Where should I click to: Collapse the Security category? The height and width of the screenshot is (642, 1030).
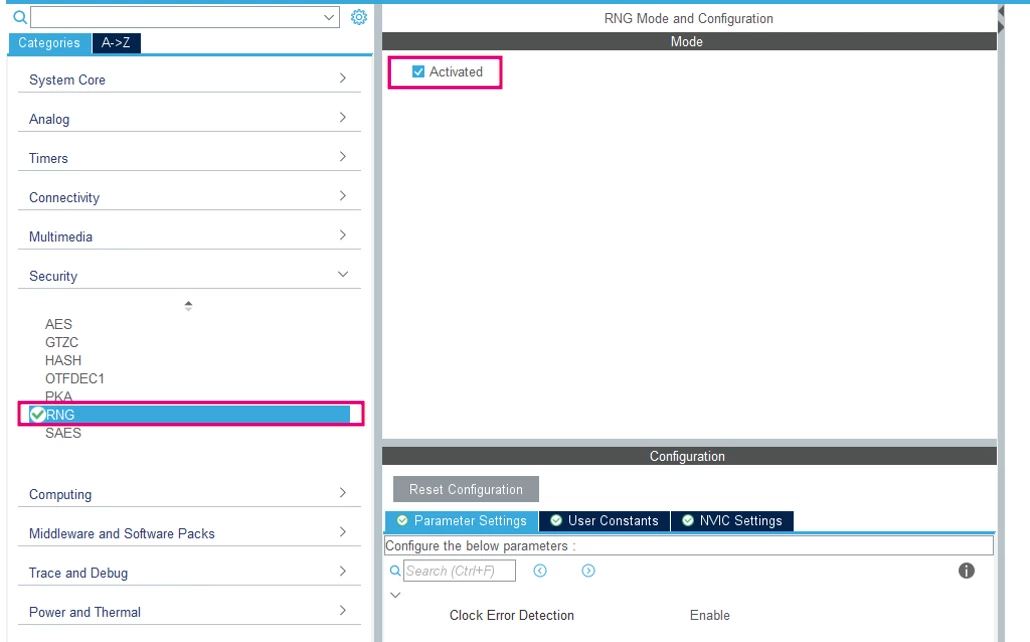pos(343,275)
